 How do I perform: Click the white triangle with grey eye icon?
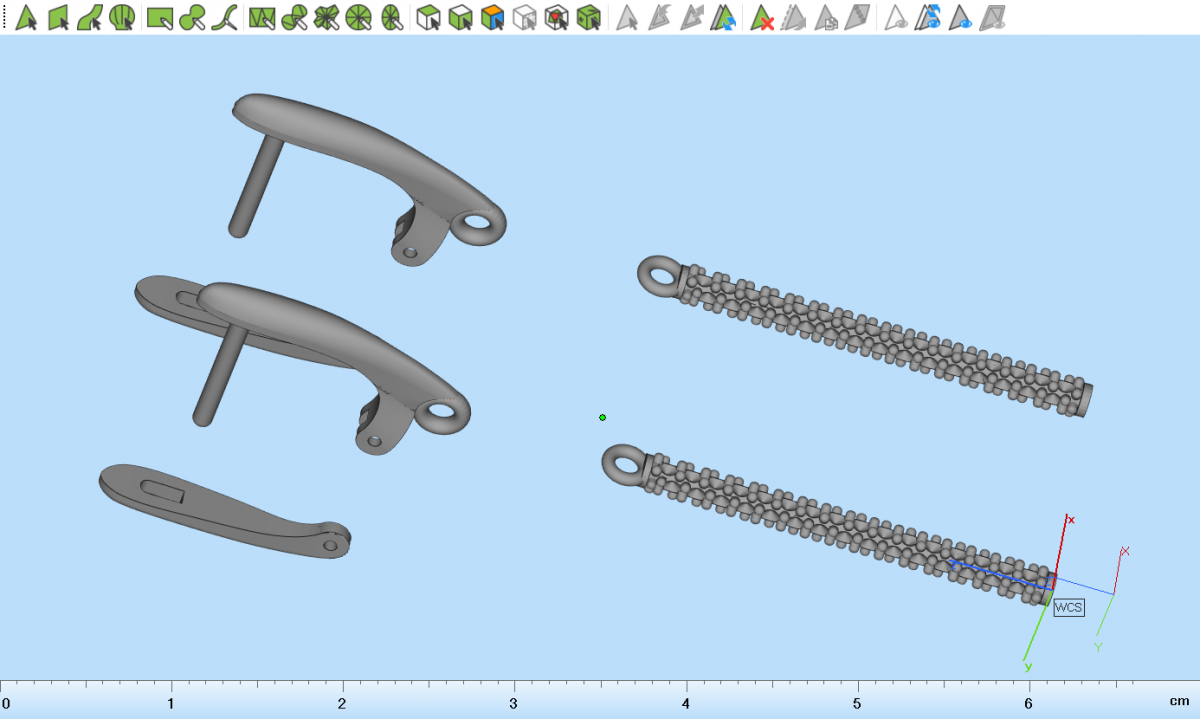coord(897,17)
